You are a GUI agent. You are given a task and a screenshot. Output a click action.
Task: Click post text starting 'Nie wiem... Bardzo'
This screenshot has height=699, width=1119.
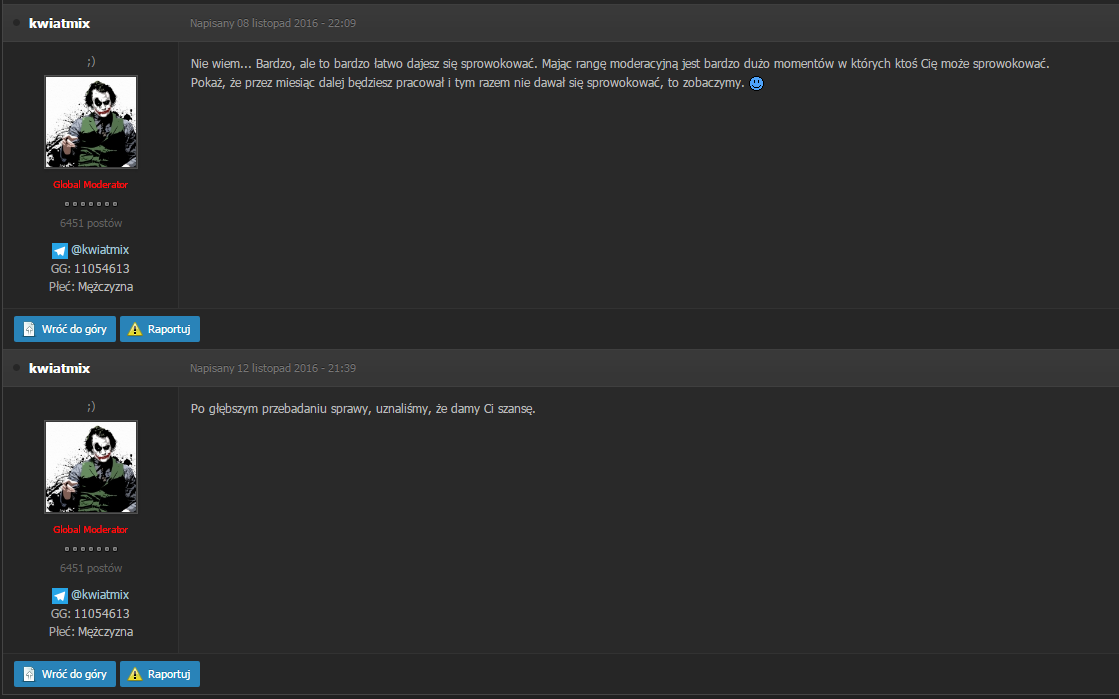620,64
